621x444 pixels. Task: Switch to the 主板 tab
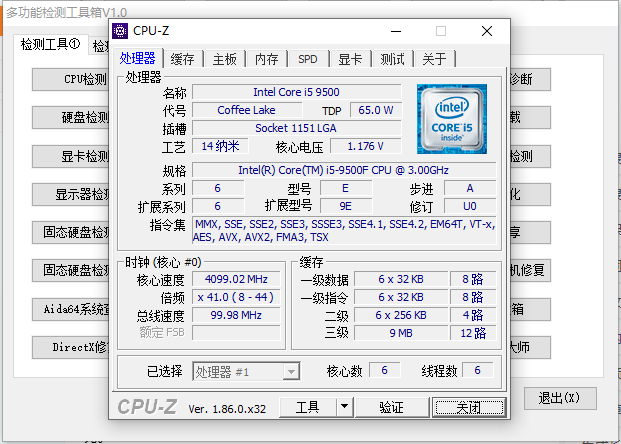pos(225,59)
